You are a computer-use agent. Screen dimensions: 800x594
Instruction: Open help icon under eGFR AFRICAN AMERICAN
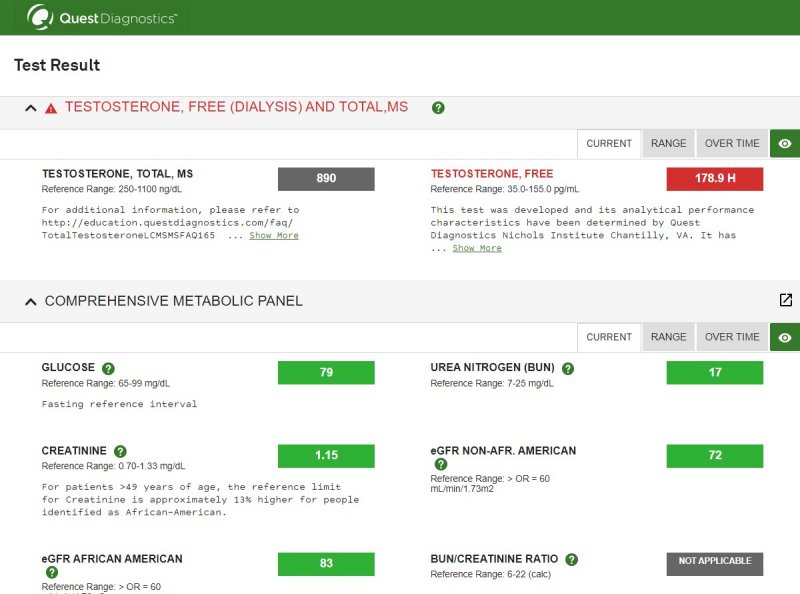52,573
